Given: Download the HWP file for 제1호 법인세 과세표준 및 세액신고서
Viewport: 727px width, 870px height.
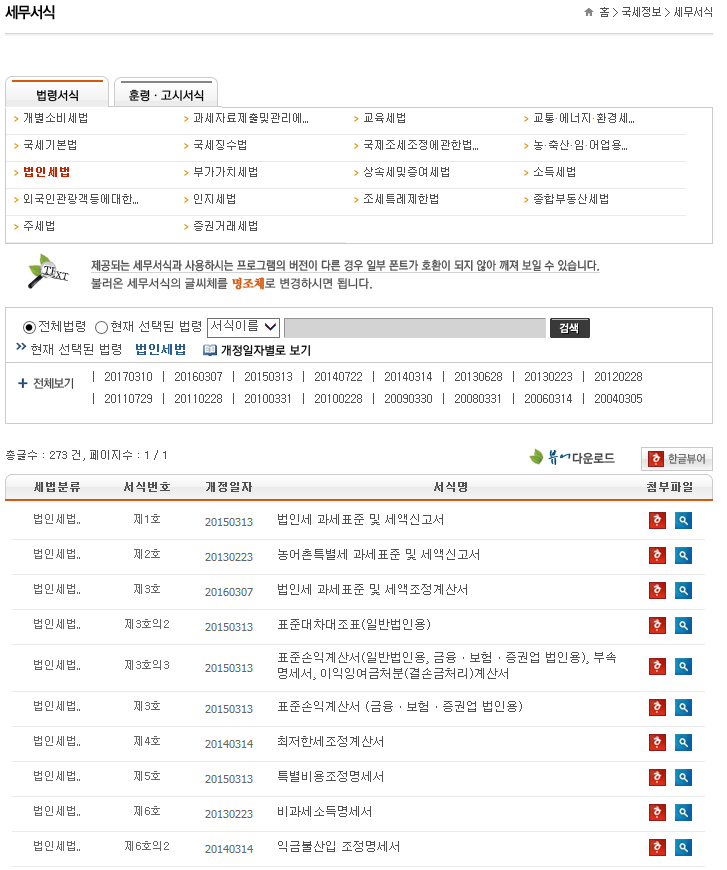Looking at the screenshot, I should [x=657, y=520].
